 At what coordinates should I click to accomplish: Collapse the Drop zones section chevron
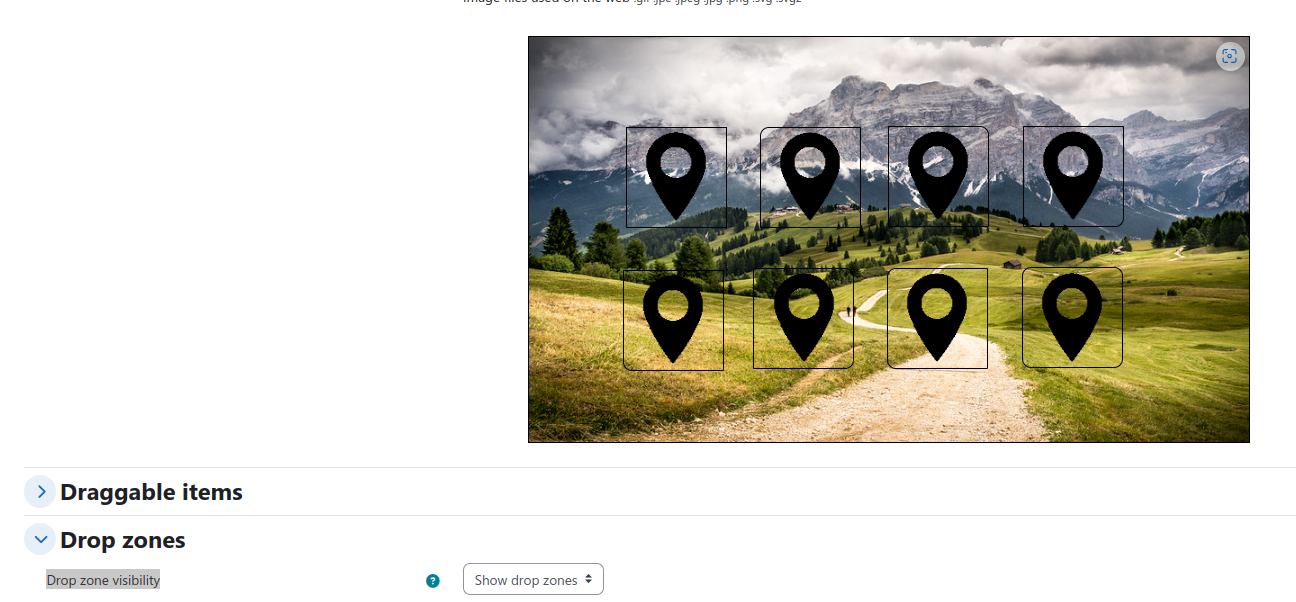tap(40, 540)
